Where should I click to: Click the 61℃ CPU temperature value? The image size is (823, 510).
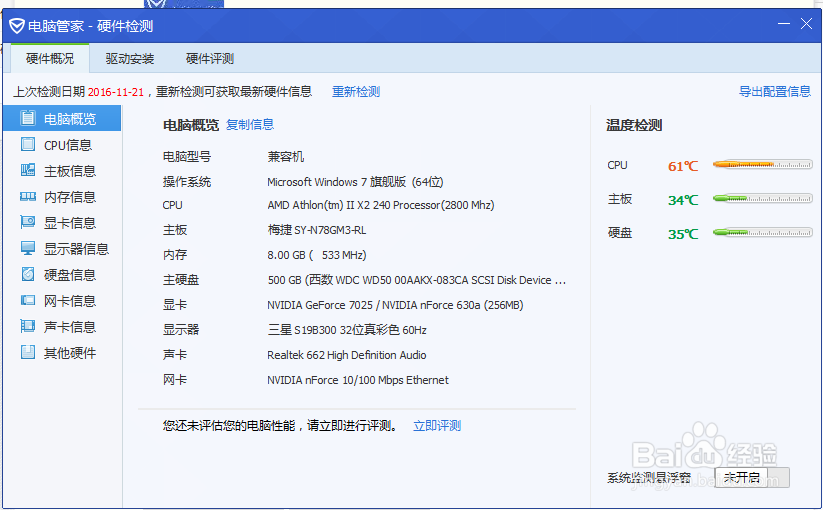click(x=683, y=166)
